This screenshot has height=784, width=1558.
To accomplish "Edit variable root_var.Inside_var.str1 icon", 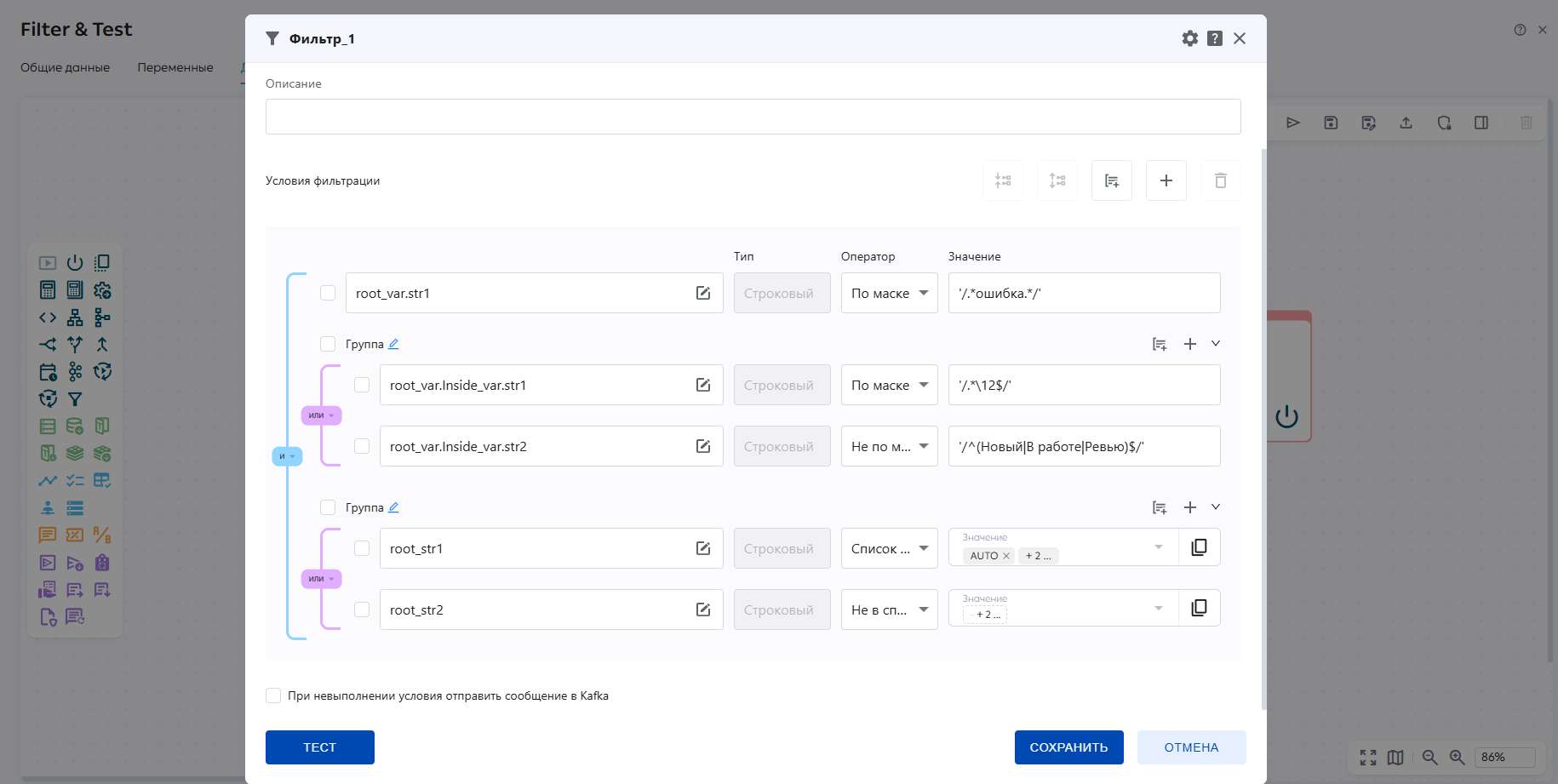I will [x=703, y=385].
